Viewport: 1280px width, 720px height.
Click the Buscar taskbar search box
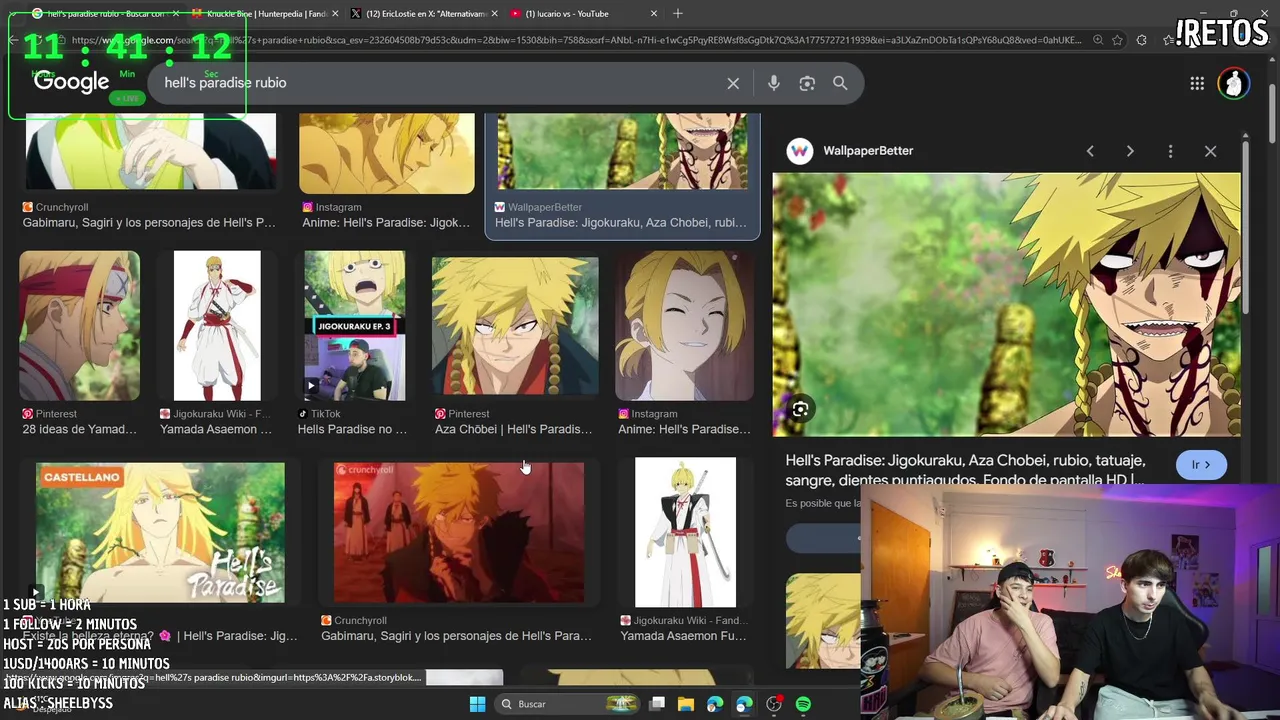click(x=567, y=704)
